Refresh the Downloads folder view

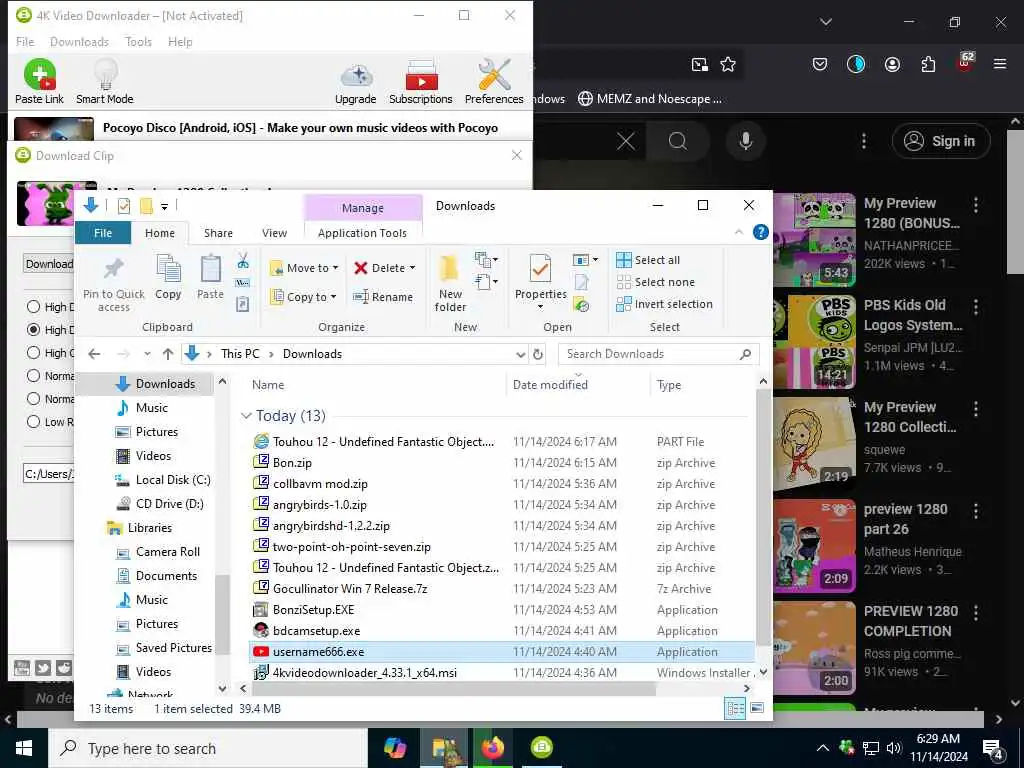coord(538,354)
